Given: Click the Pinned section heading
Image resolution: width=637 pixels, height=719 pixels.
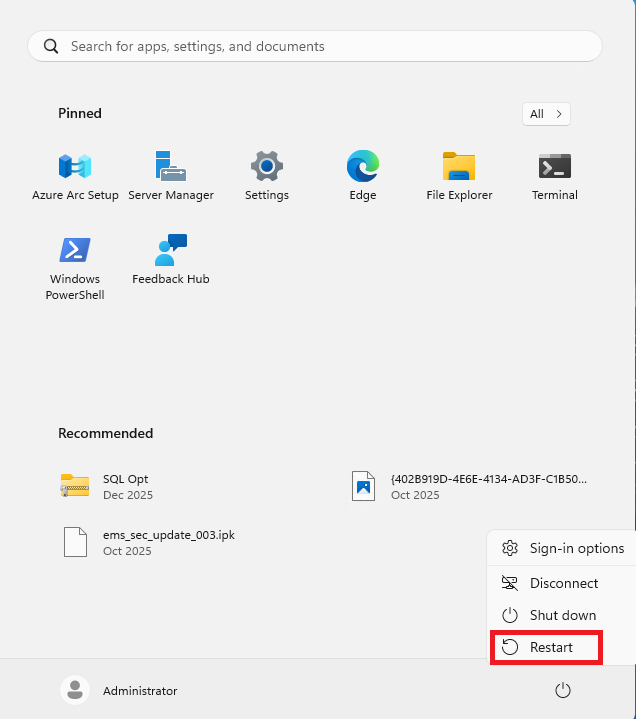Looking at the screenshot, I should coord(80,113).
